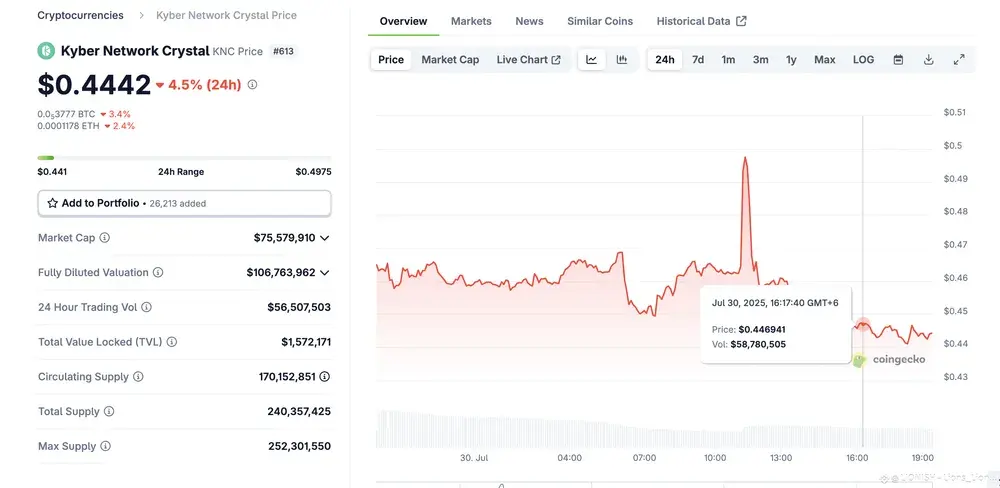Show Circulating Supply label info icon
Image resolution: width=1000 pixels, height=488 pixels.
pos(138,377)
